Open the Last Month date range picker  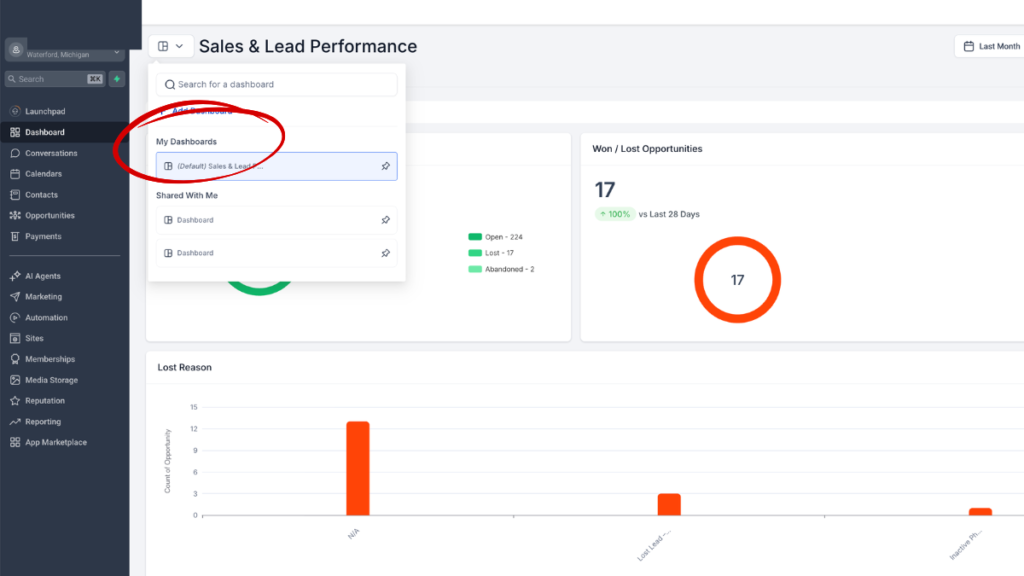coord(995,45)
